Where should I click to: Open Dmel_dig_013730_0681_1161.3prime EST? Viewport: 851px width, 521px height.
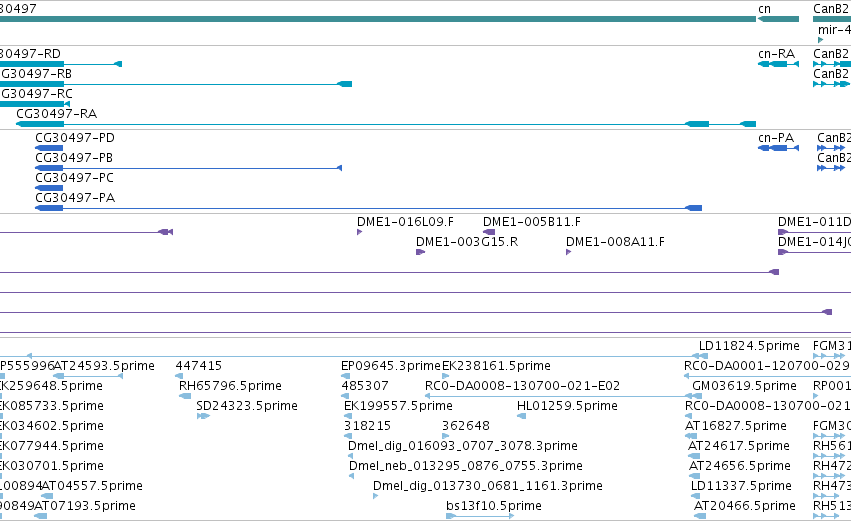[376, 496]
